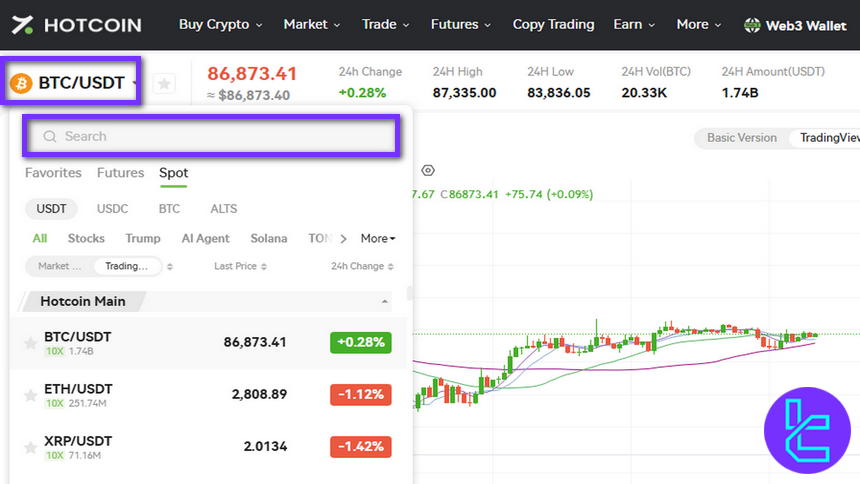Screen dimensions: 860x484
Task: Select the ETH/USDT row
Action: point(208,395)
